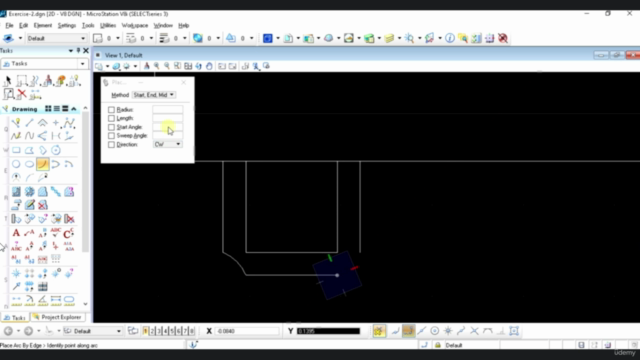Select the Hatch Area pattern tool
Viewport: 640px width, 360px height.
pyautogui.click(x=16, y=191)
